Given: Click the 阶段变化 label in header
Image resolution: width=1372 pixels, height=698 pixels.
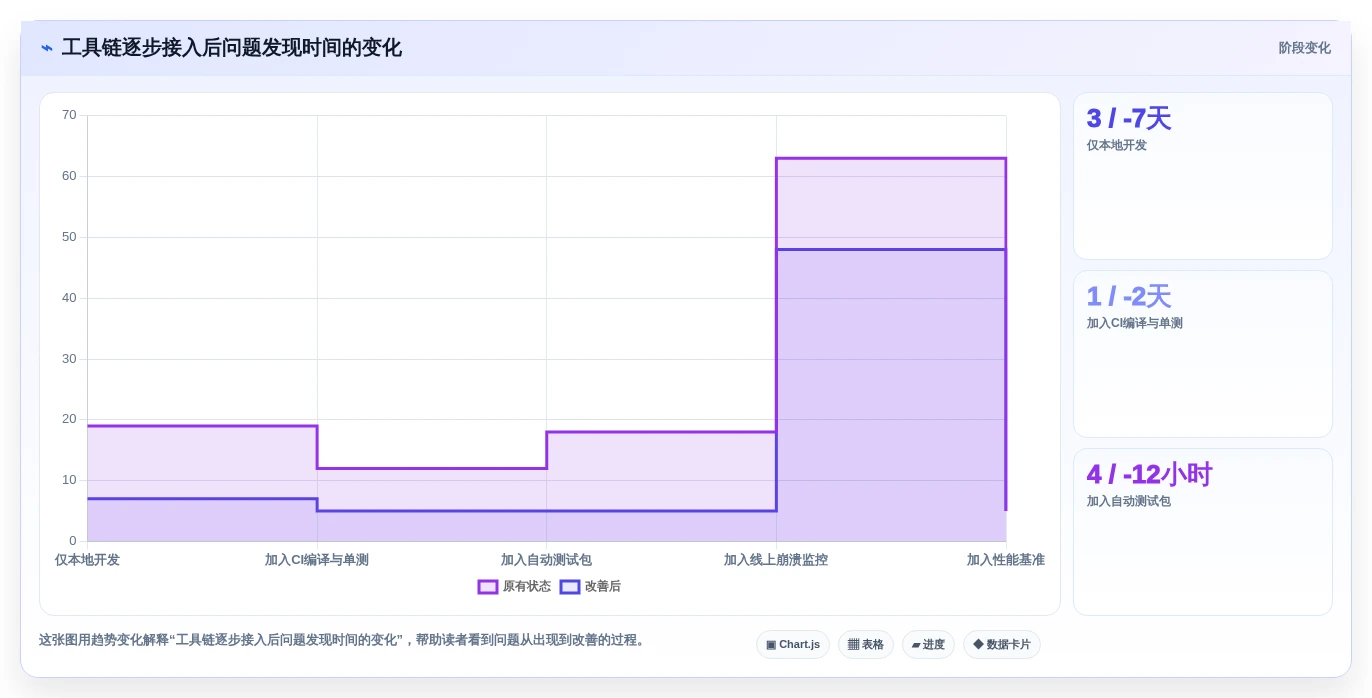Looking at the screenshot, I should click(x=1304, y=48).
